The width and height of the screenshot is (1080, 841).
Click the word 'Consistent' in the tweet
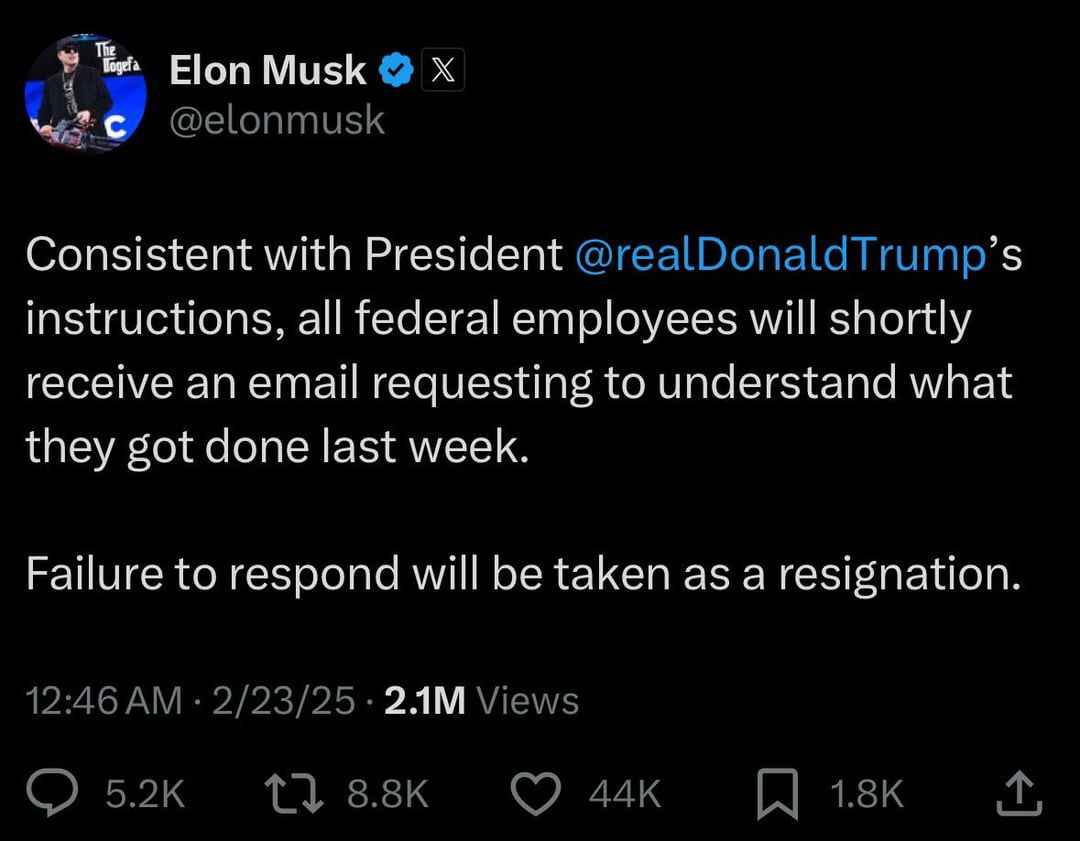pos(139,254)
